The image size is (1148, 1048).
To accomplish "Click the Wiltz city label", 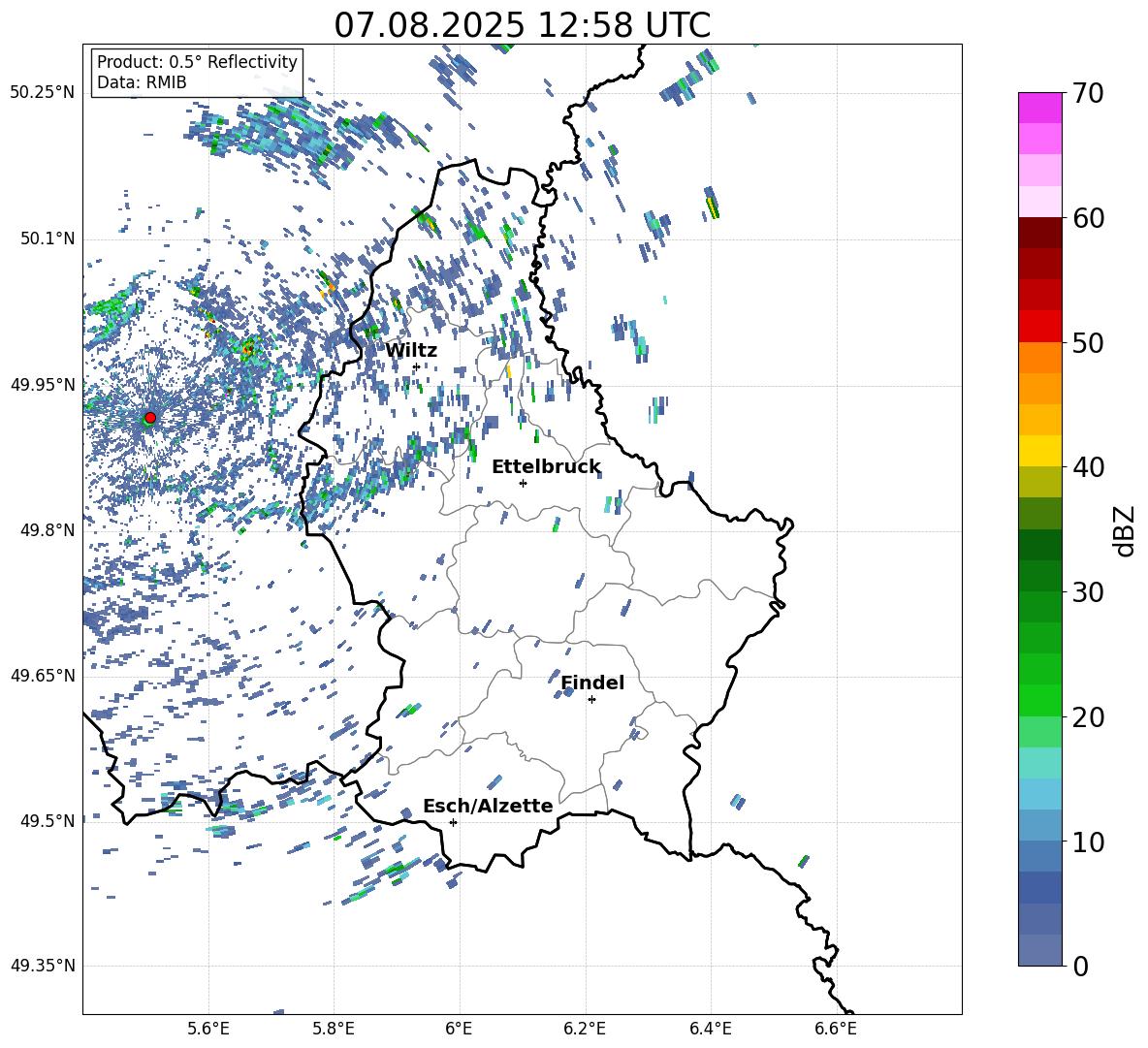I will [x=411, y=351].
